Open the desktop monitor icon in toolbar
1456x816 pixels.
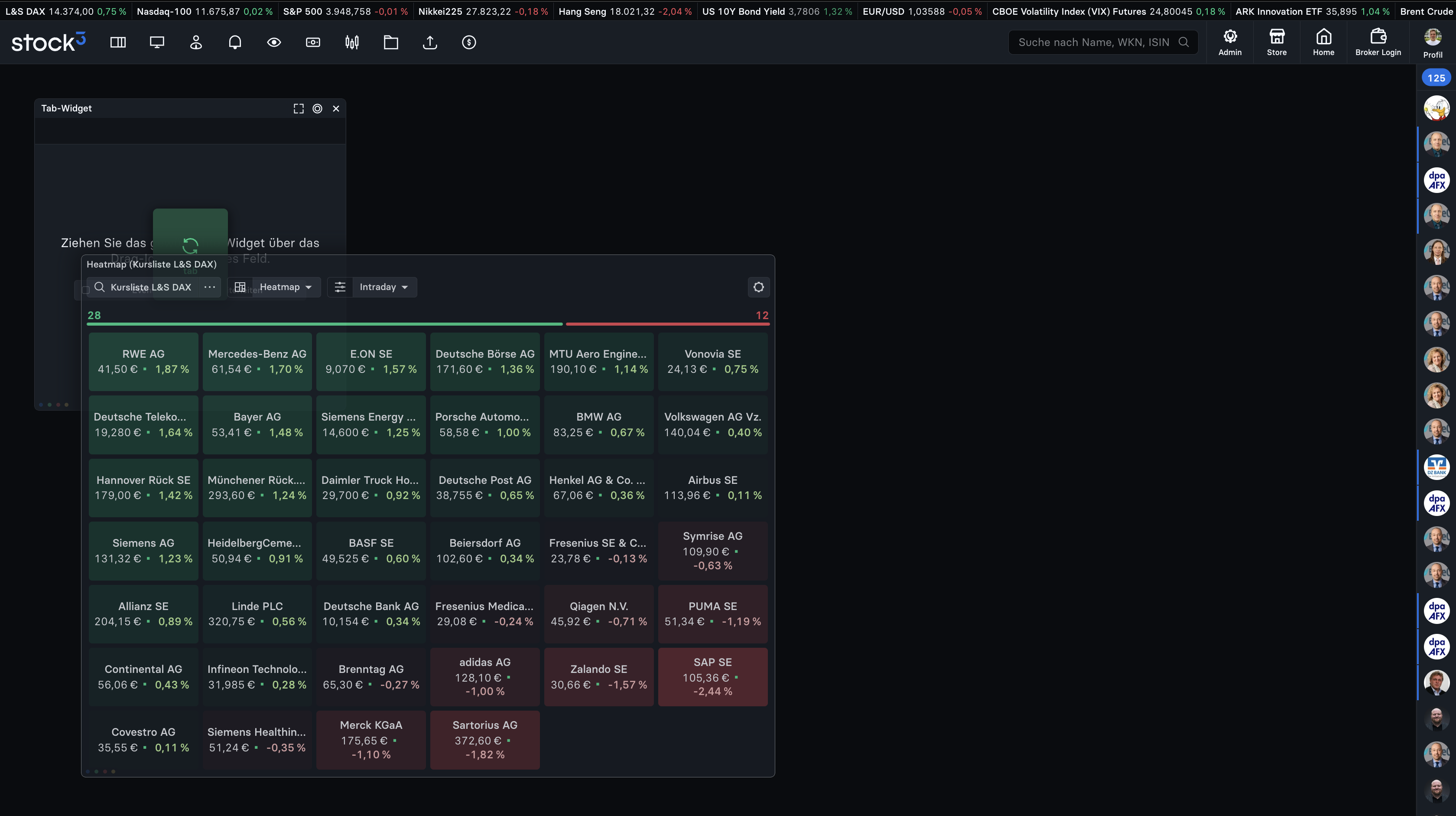156,42
